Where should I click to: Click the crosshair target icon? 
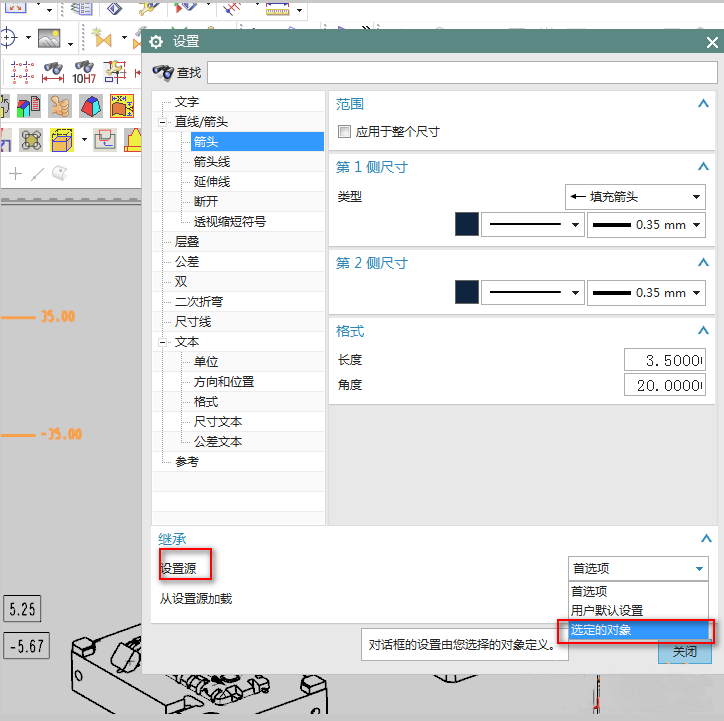click(x=10, y=38)
